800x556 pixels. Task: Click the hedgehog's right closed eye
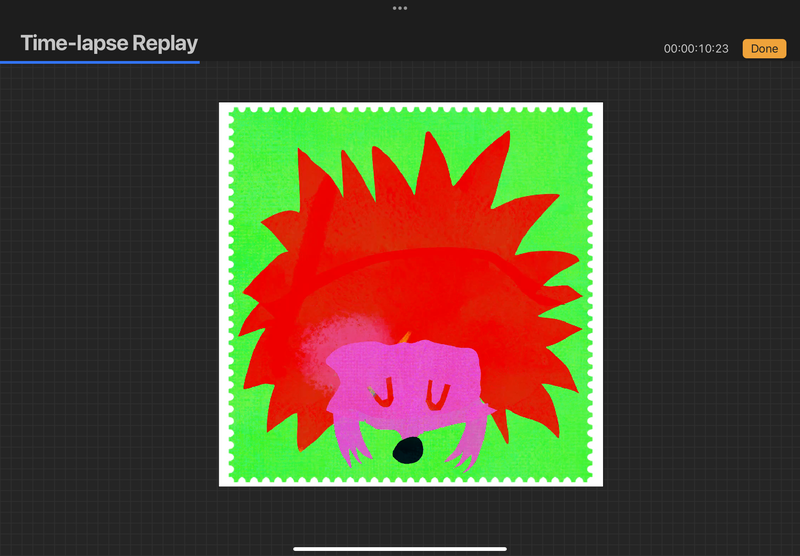(x=437, y=396)
